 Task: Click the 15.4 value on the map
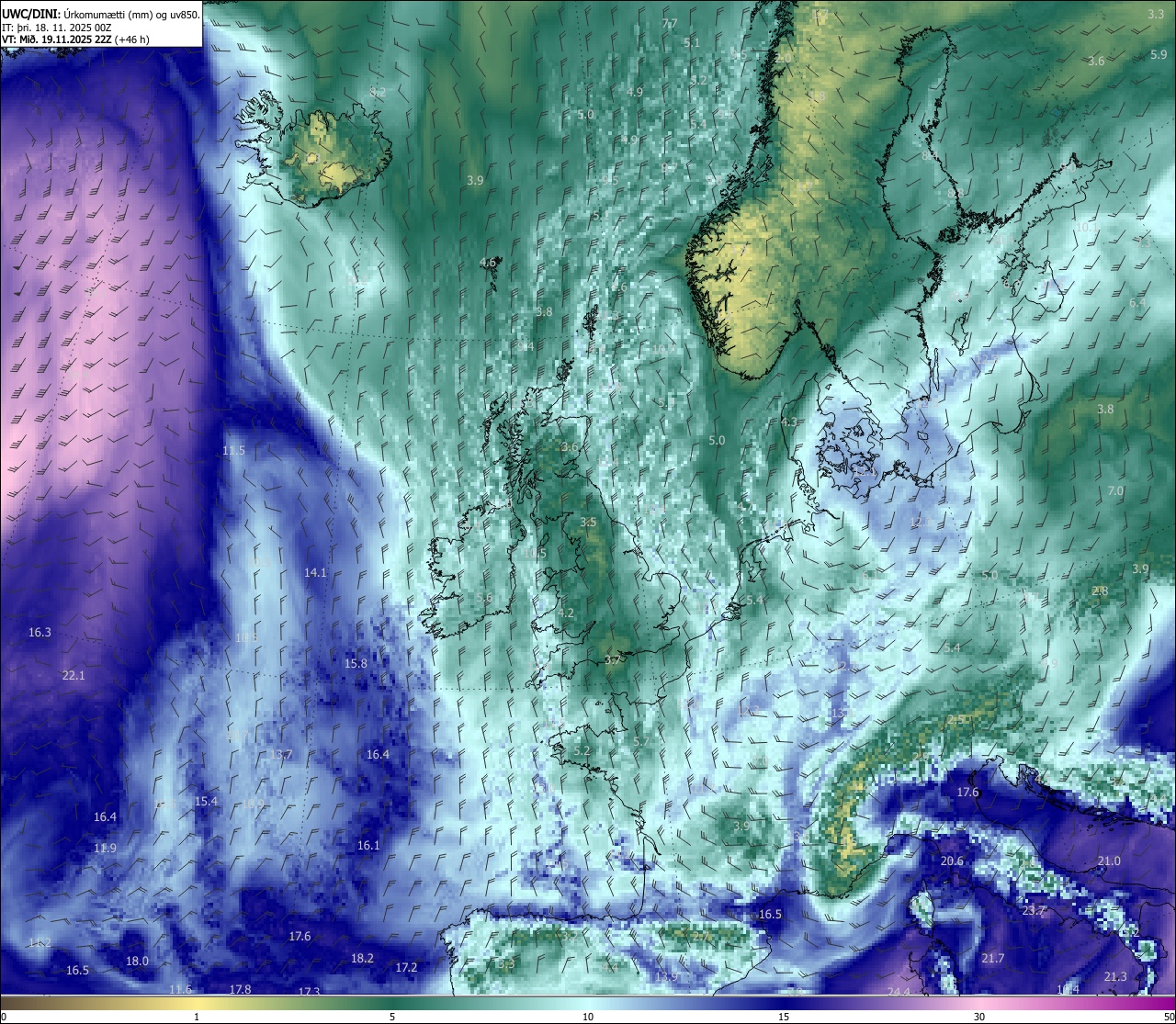tap(206, 801)
